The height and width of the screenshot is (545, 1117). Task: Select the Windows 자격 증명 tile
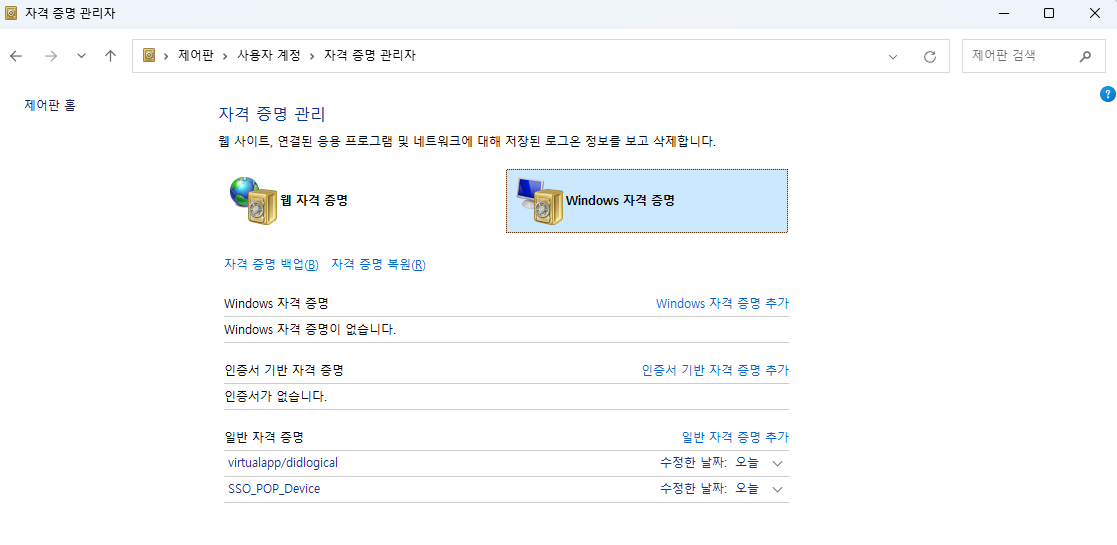click(647, 201)
